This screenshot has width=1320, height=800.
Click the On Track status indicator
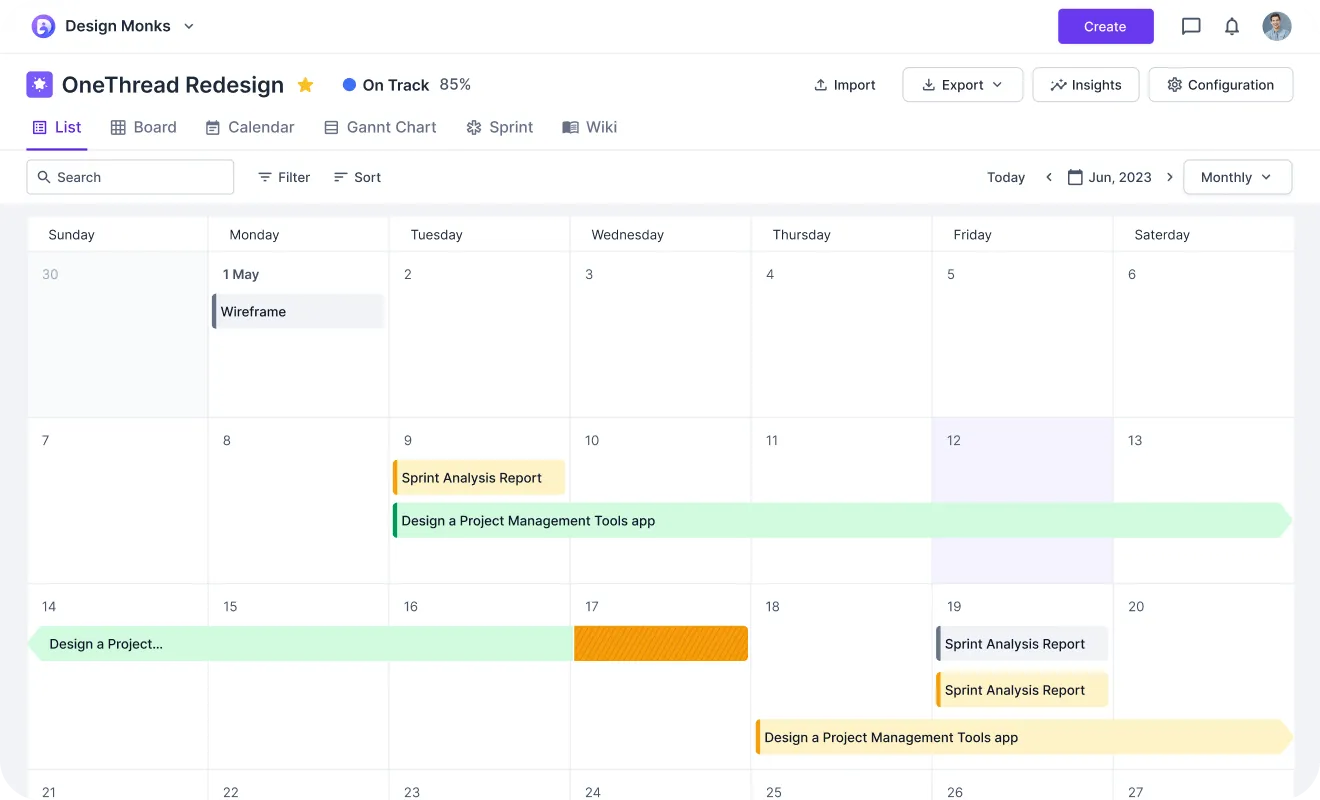tap(386, 85)
